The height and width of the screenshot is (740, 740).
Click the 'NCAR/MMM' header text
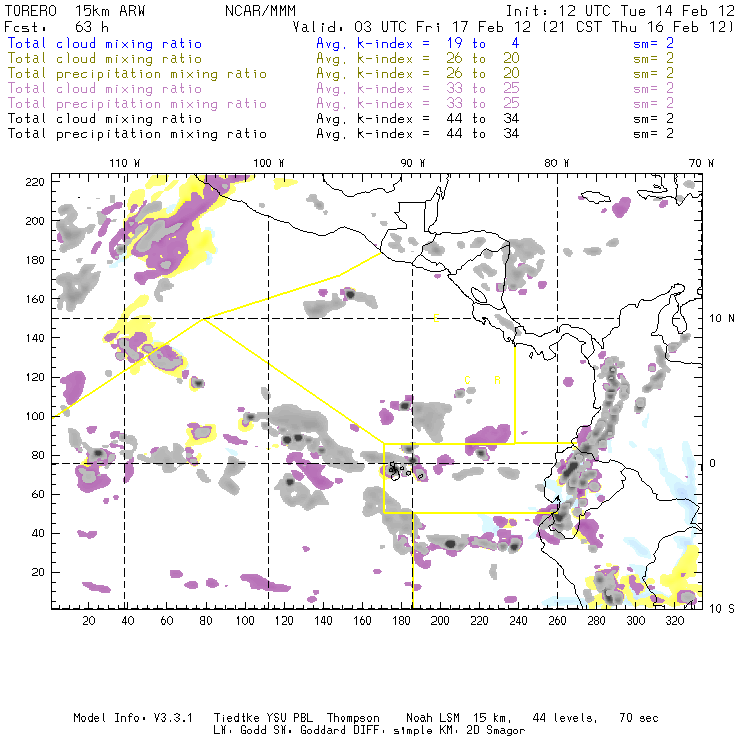click(x=260, y=11)
